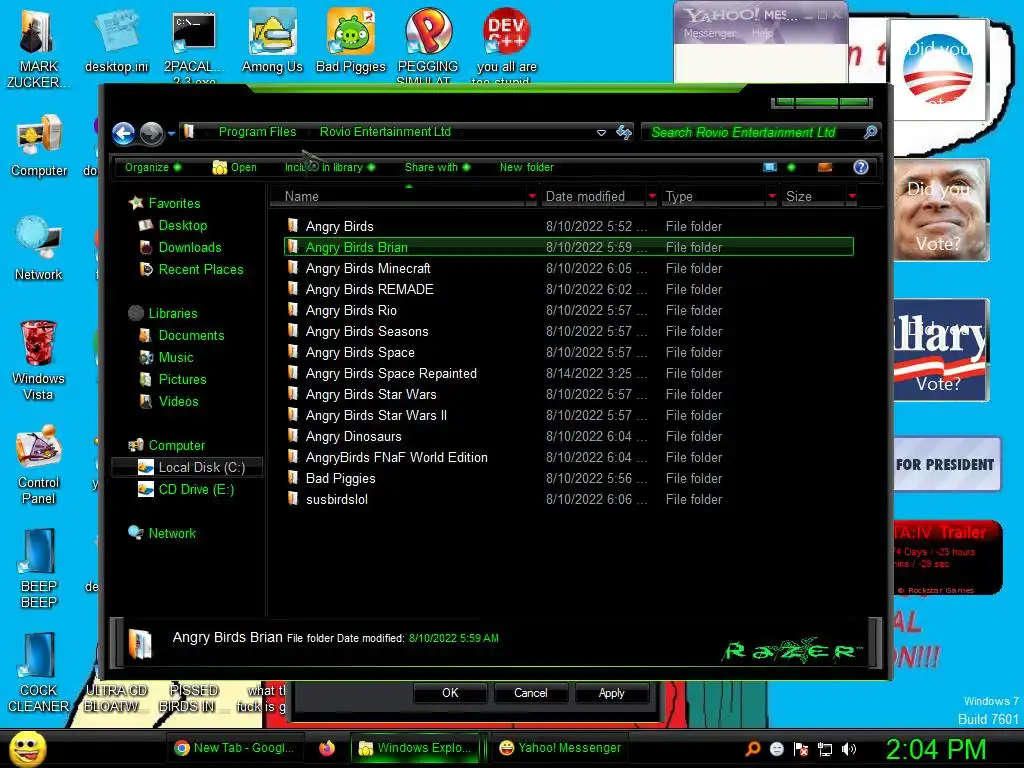Screen dimensions: 1024x768
Task: Select CD Drive (E:) in navigation pane
Action: pos(186,489)
